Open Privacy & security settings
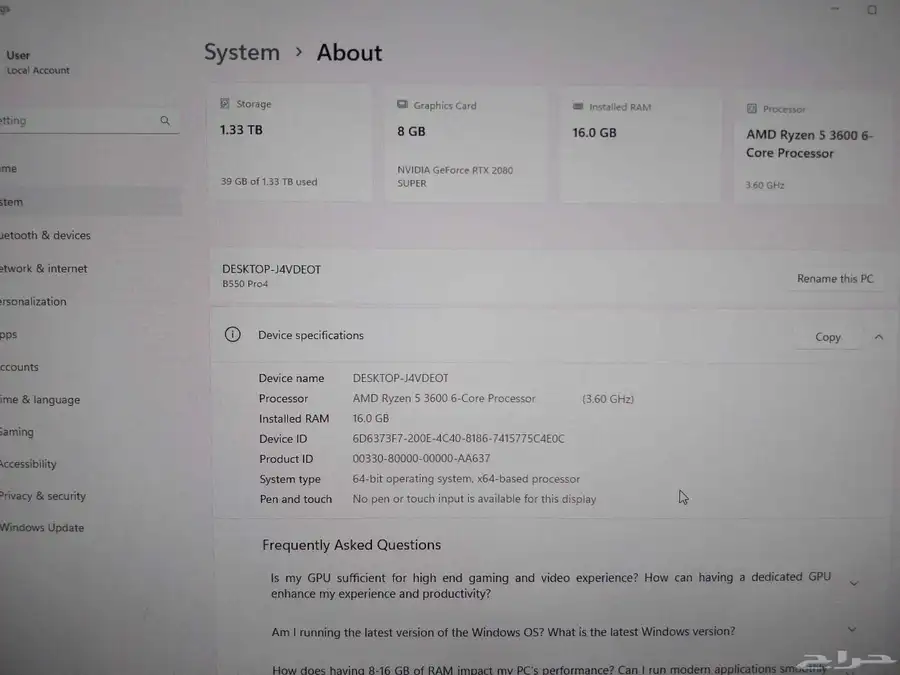This screenshot has height=675, width=900. 43,496
